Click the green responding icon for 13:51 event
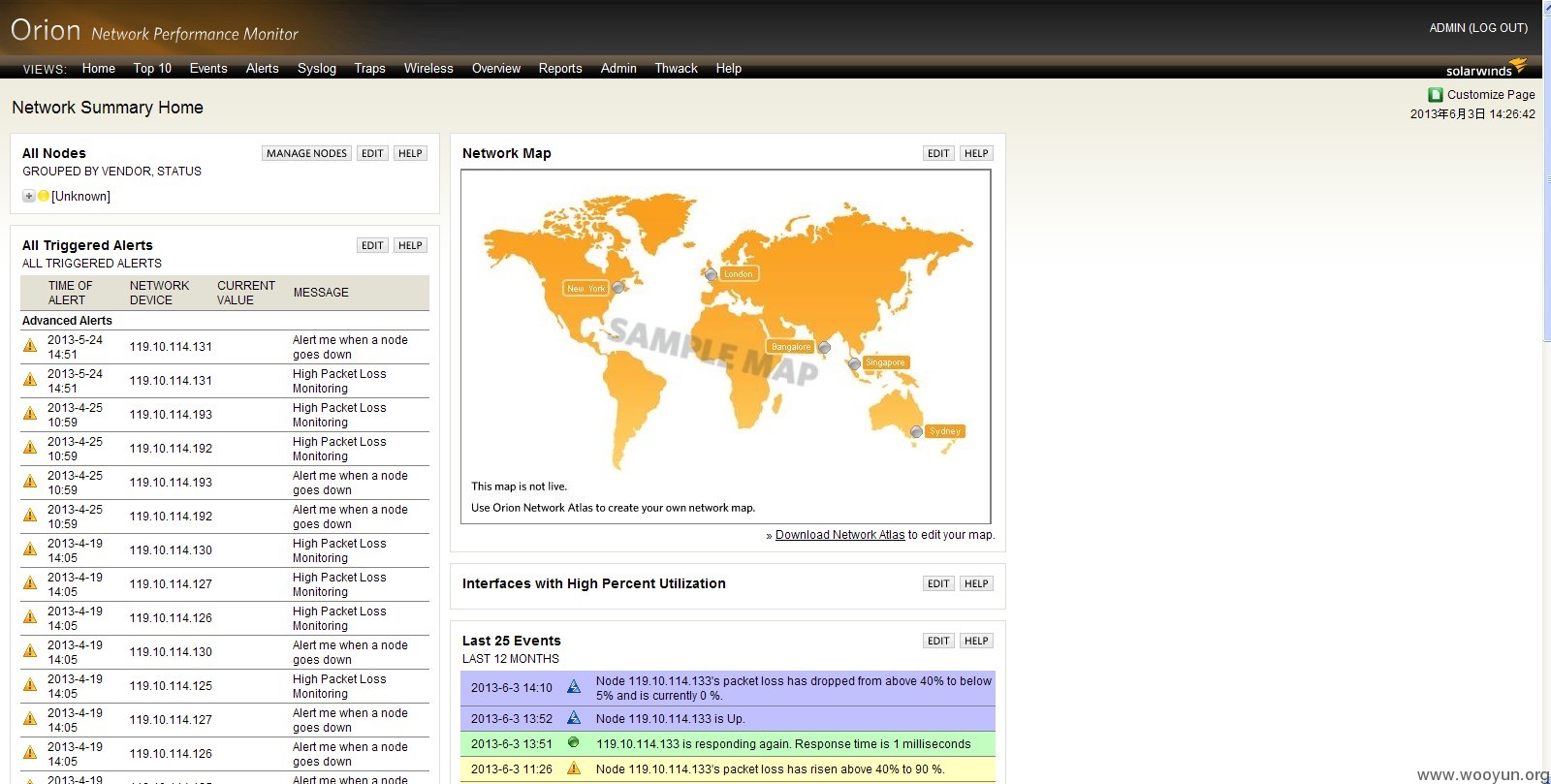Viewport: 1551px width, 784px height. (573, 743)
